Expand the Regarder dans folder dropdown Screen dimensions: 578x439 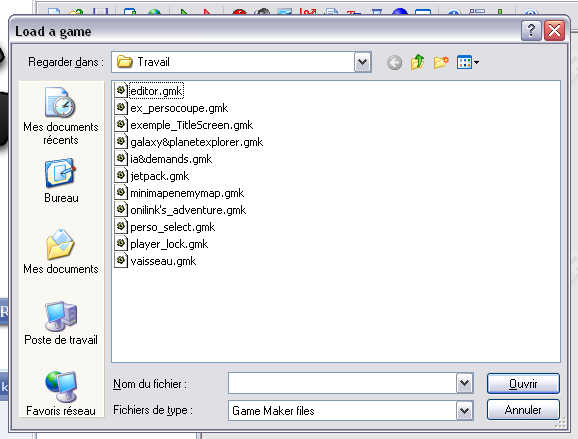click(x=362, y=62)
